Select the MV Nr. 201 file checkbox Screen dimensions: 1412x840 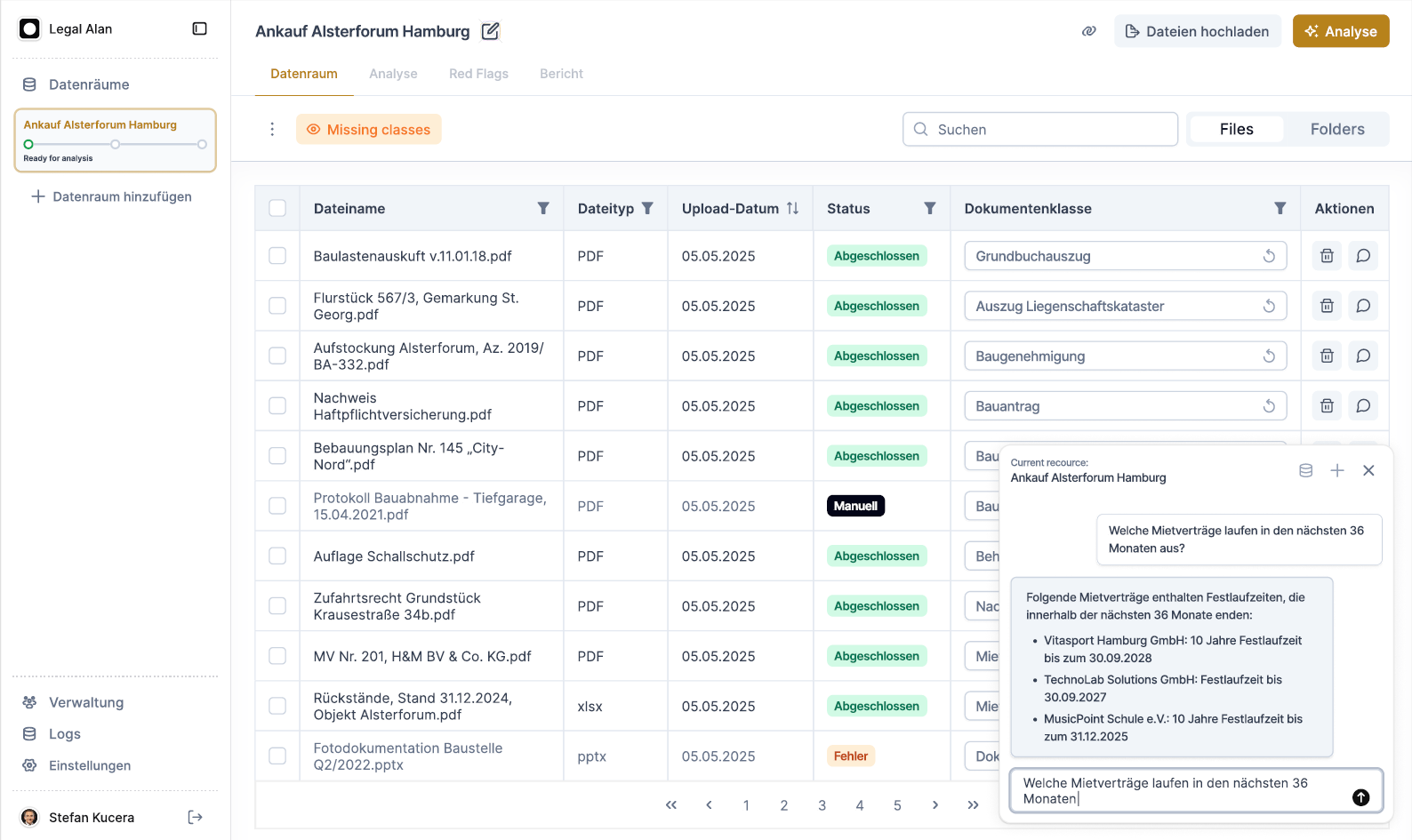pos(277,656)
